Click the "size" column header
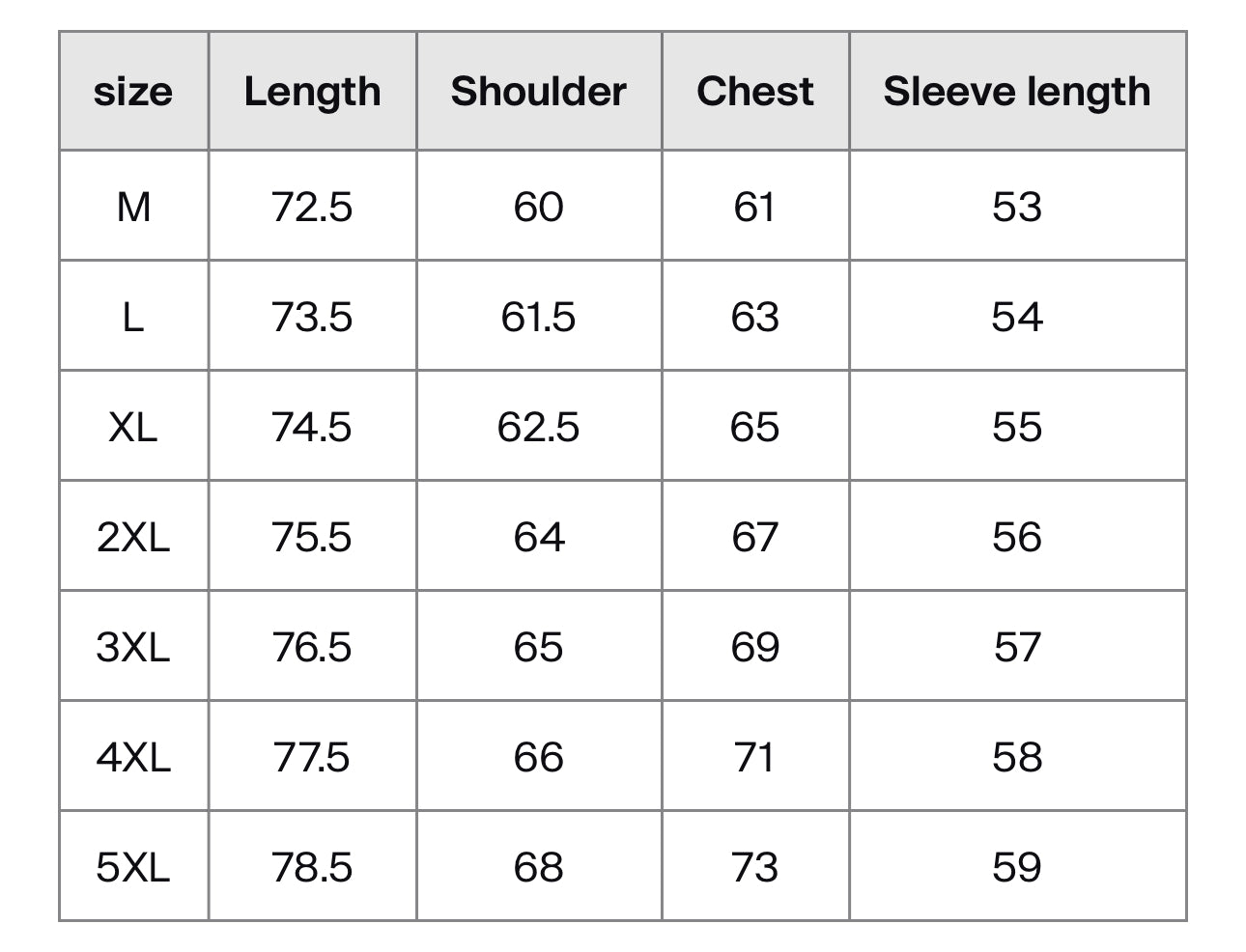This screenshot has width=1246, height=952. (133, 92)
